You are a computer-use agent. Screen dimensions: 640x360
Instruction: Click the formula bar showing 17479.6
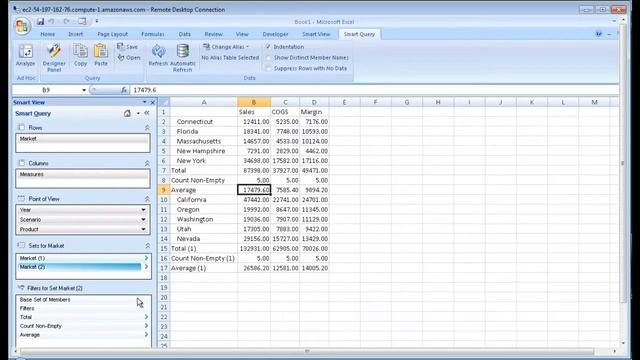pyautogui.click(x=373, y=90)
